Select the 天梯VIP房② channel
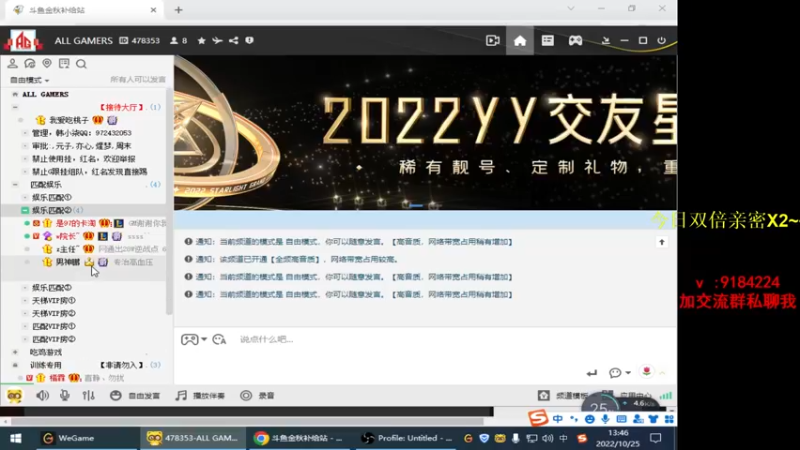This screenshot has width=800, height=450. [x=54, y=313]
